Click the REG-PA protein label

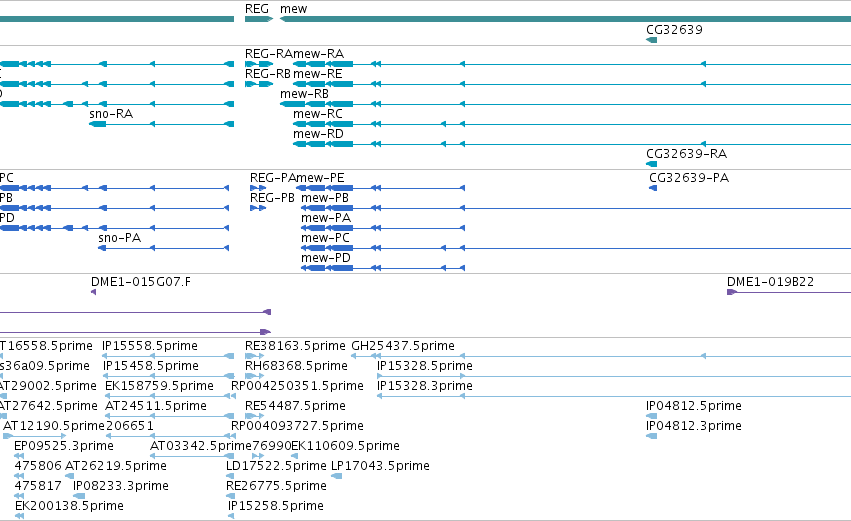tap(273, 178)
